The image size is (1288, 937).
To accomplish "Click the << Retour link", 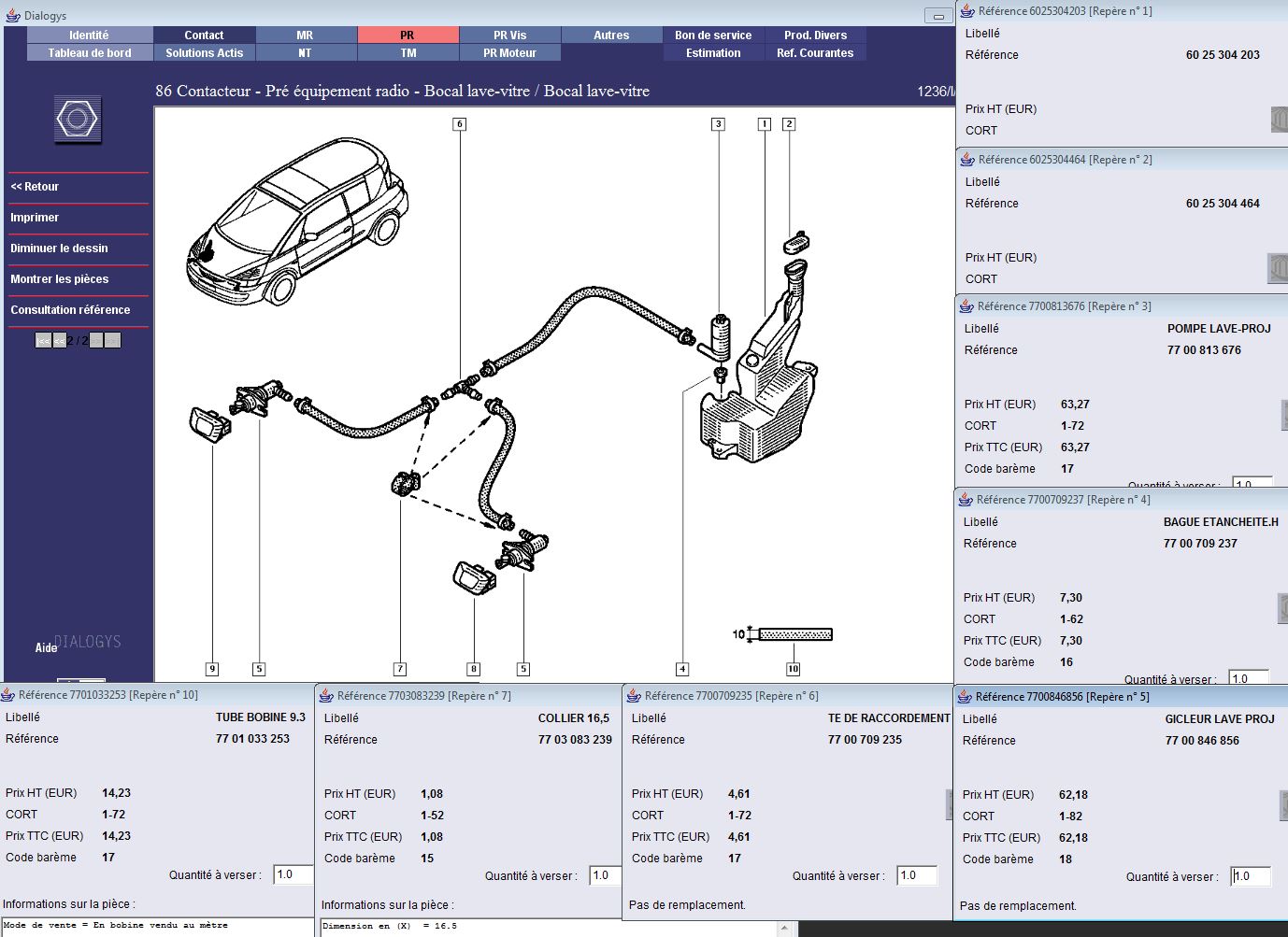I will click(x=35, y=187).
